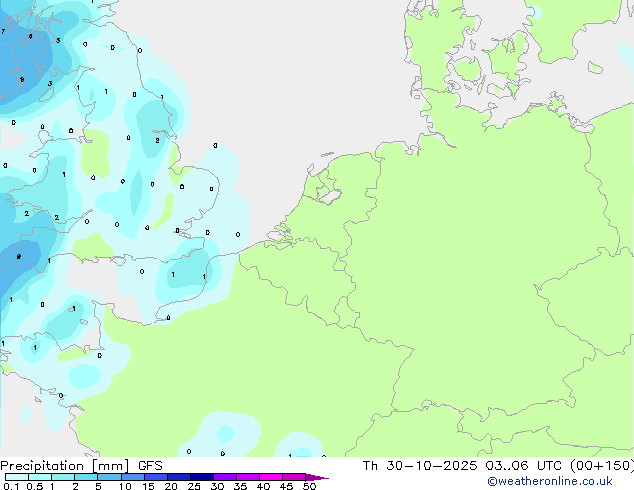634x490 pixels.
Task: Click the legend label '0.5'
Action: click(34, 486)
